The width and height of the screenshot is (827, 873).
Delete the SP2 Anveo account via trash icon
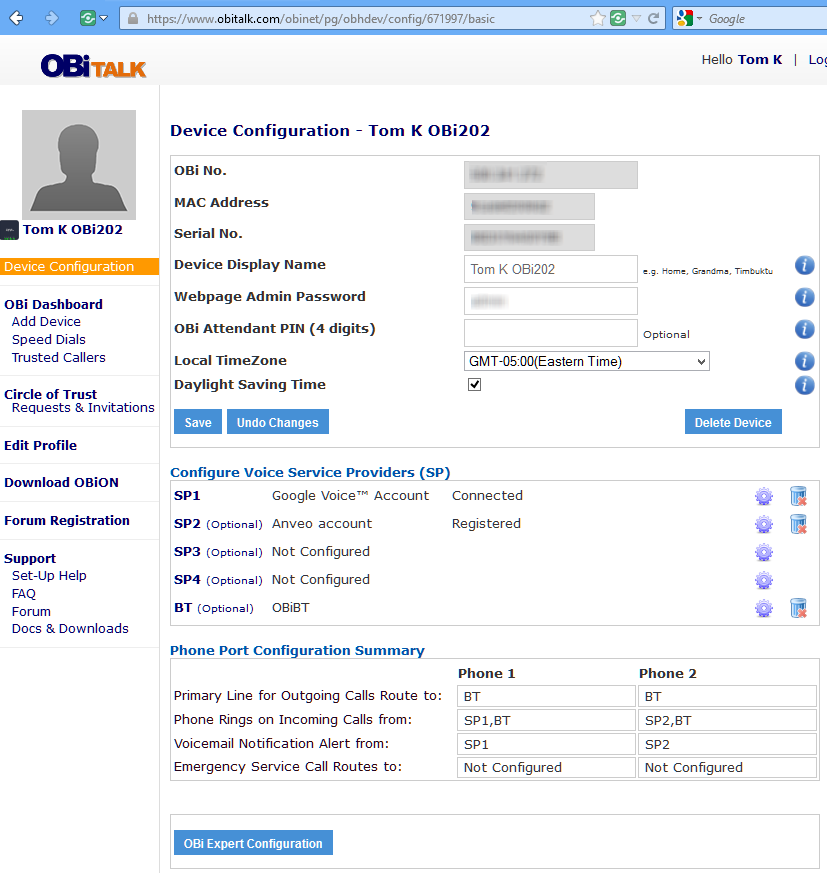click(798, 524)
